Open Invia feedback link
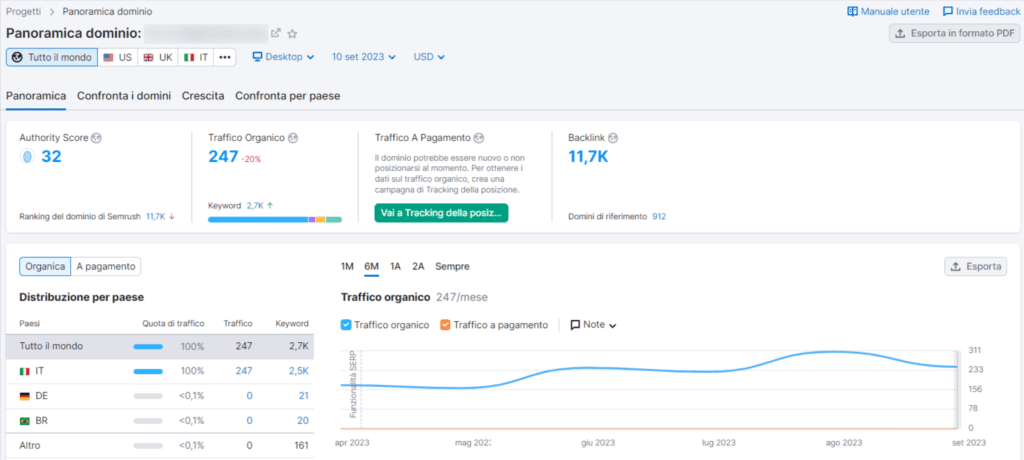 point(982,12)
